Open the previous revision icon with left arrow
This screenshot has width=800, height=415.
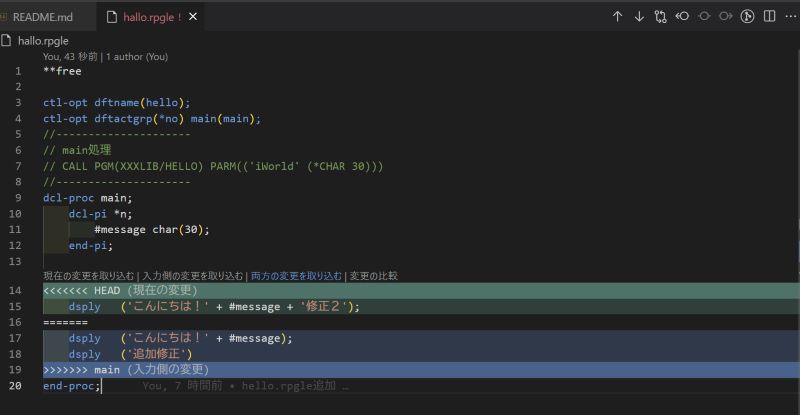click(682, 16)
